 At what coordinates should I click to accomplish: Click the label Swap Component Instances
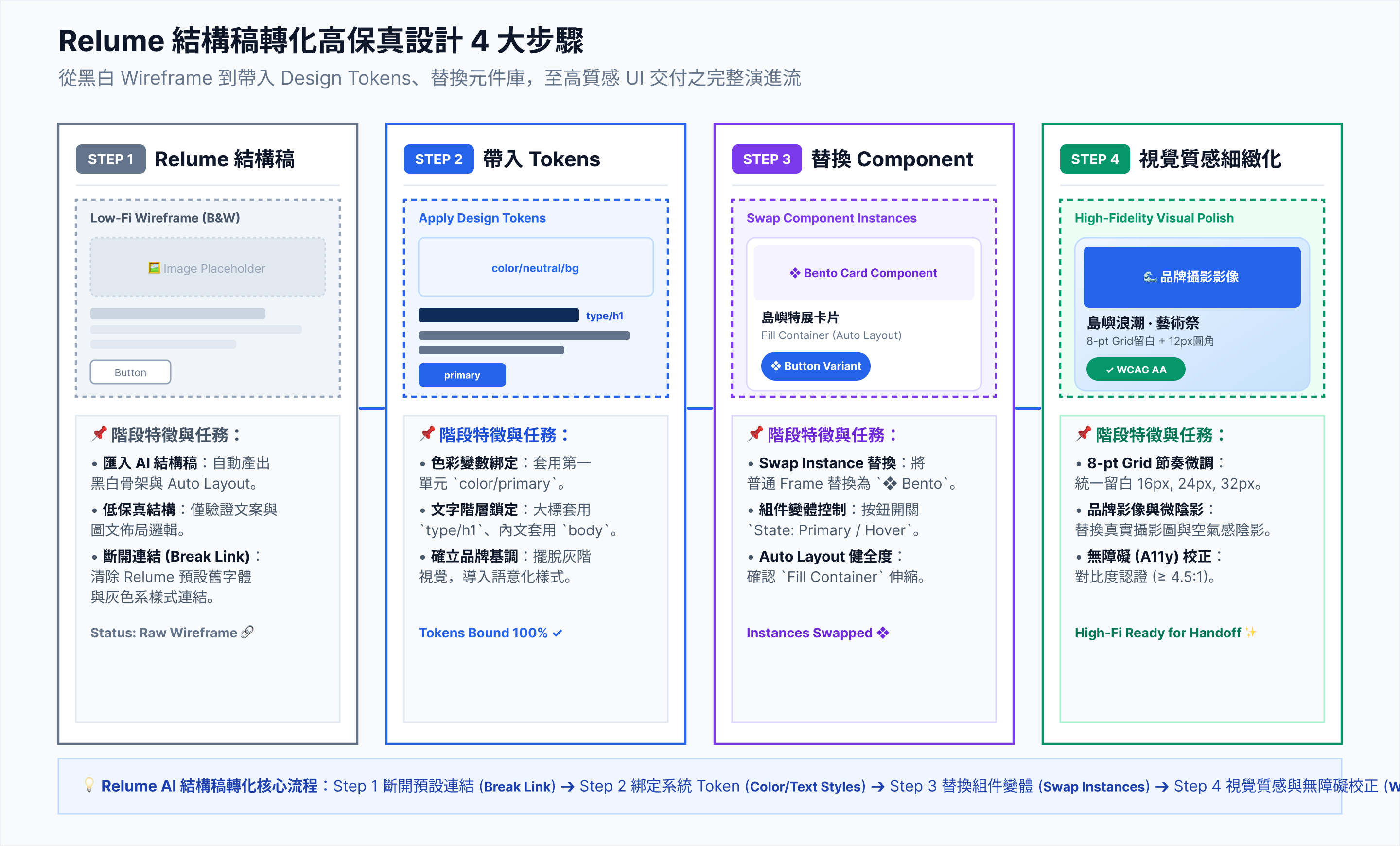click(831, 218)
